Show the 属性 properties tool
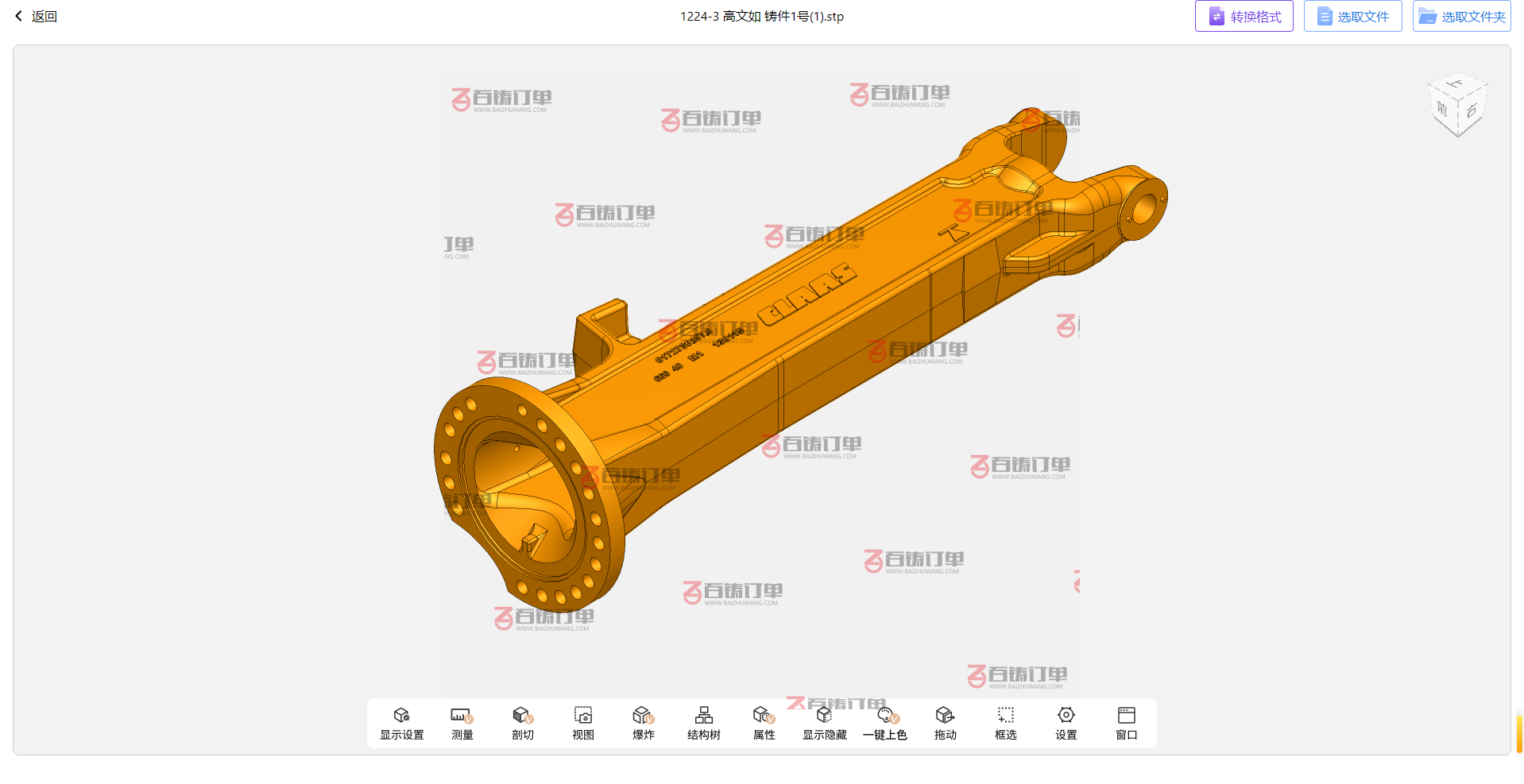The width and height of the screenshot is (1524, 784). (764, 723)
